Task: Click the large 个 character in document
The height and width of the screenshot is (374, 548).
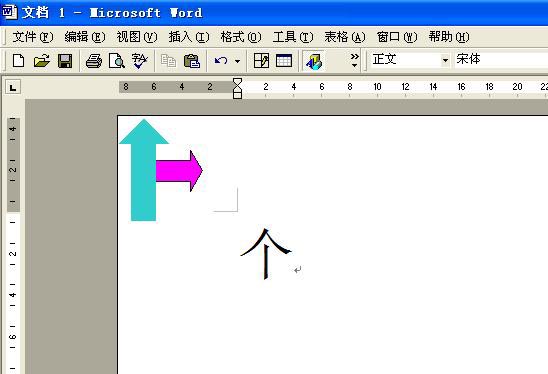Action: point(266,254)
